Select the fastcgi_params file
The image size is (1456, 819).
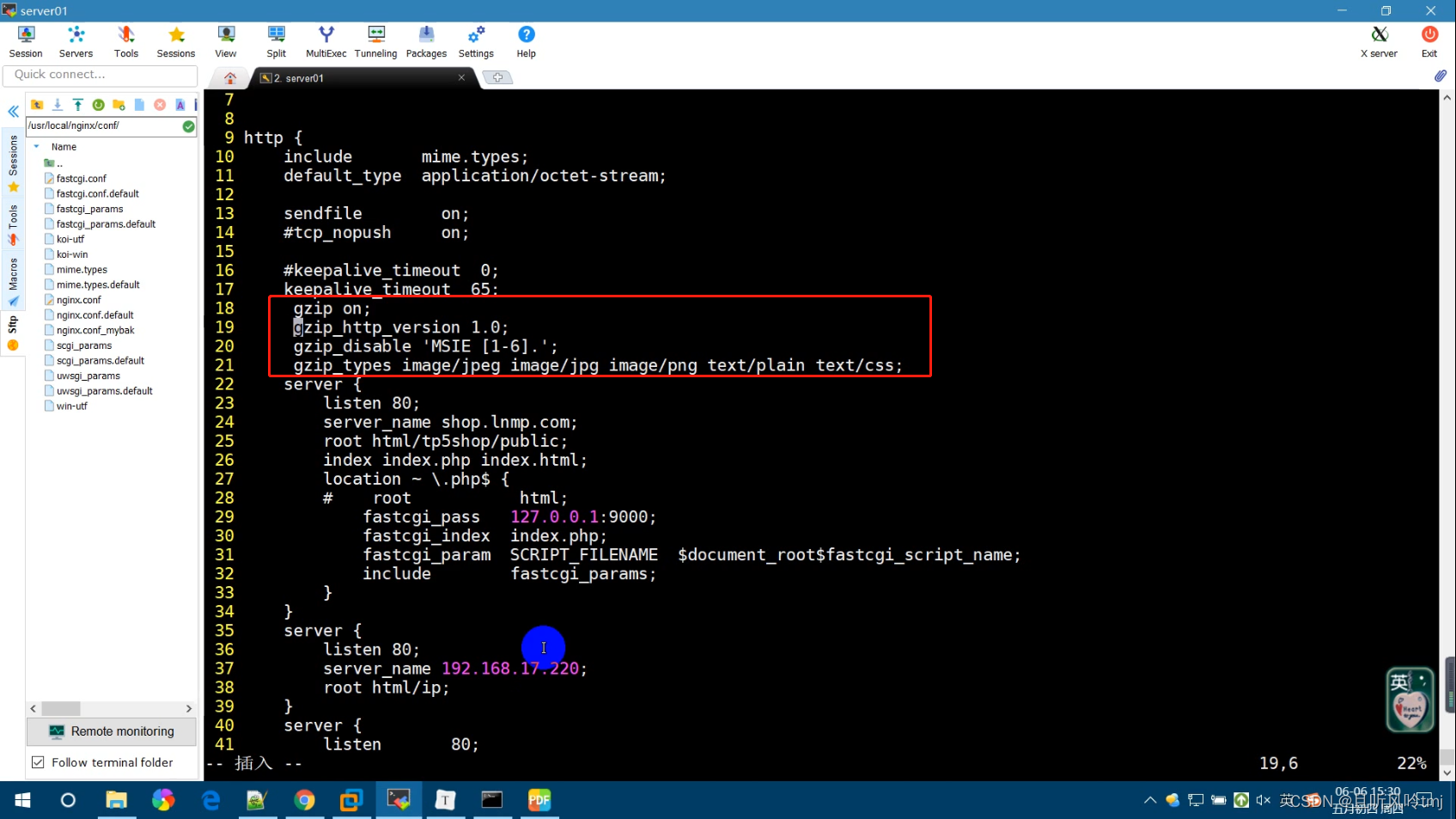tap(84, 209)
